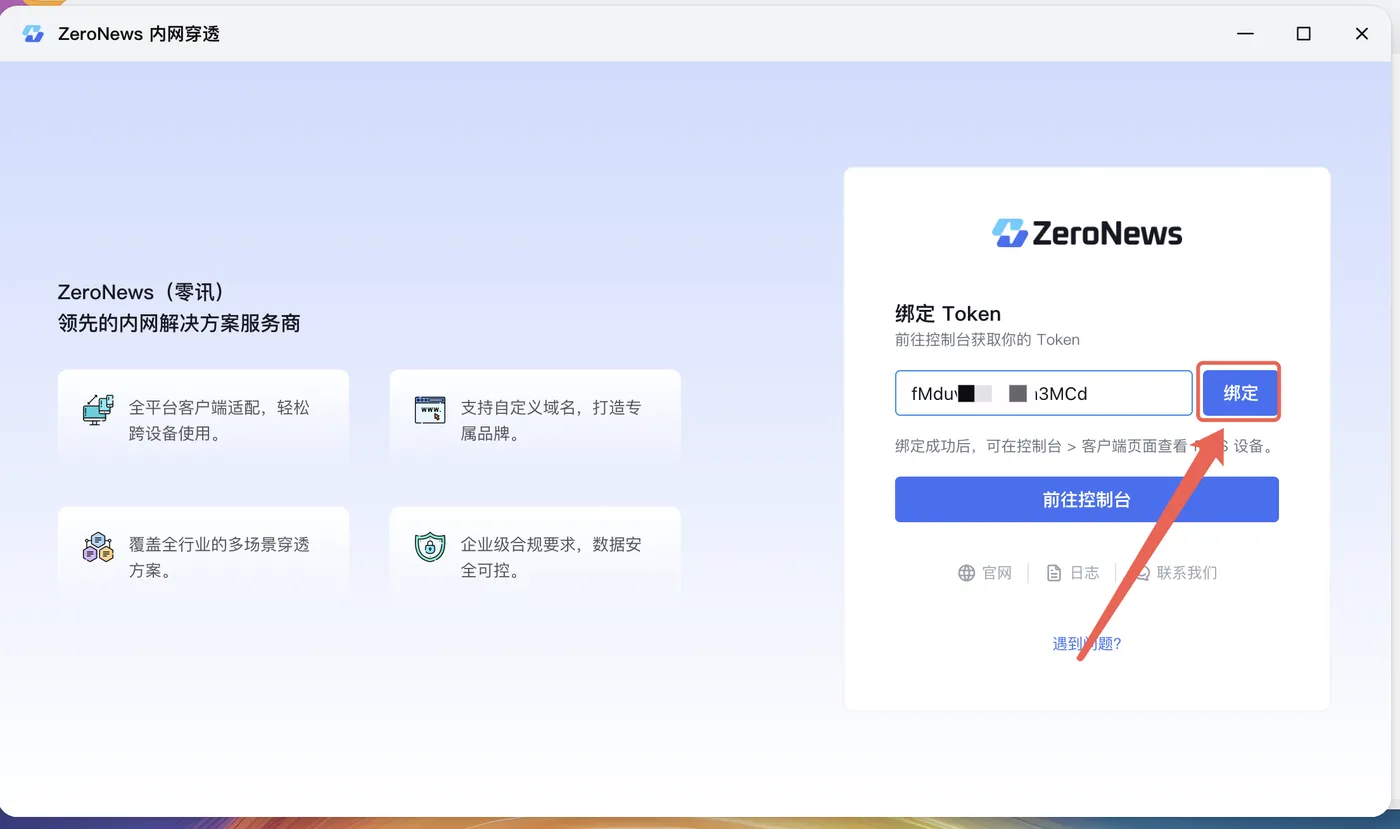1400x829 pixels.
Task: Click the large ZeroNews logo in login card
Action: tap(1087, 233)
